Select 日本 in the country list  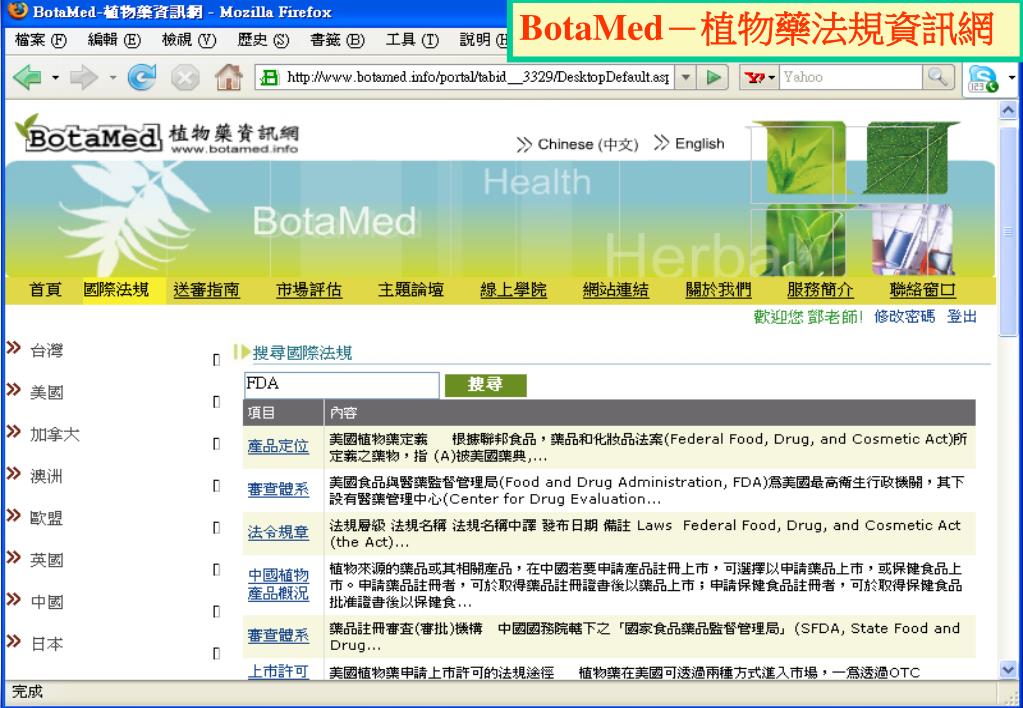point(47,643)
